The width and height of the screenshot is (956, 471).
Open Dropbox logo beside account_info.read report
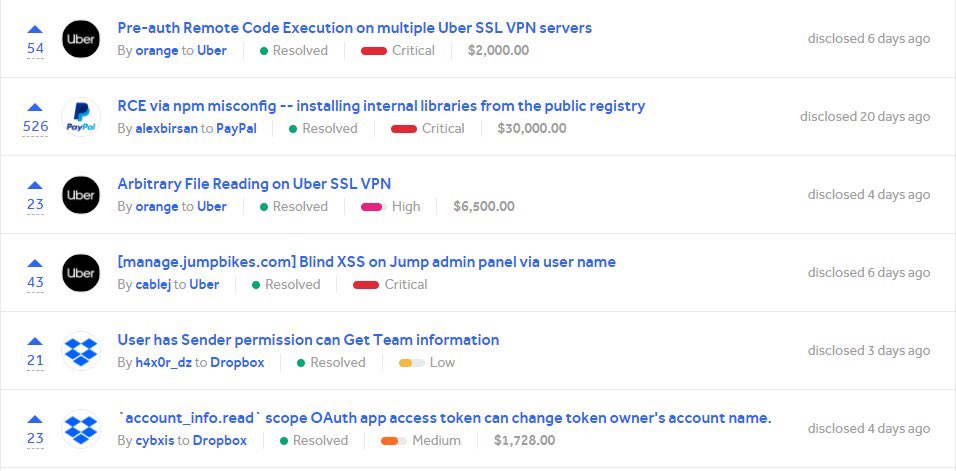[x=81, y=429]
